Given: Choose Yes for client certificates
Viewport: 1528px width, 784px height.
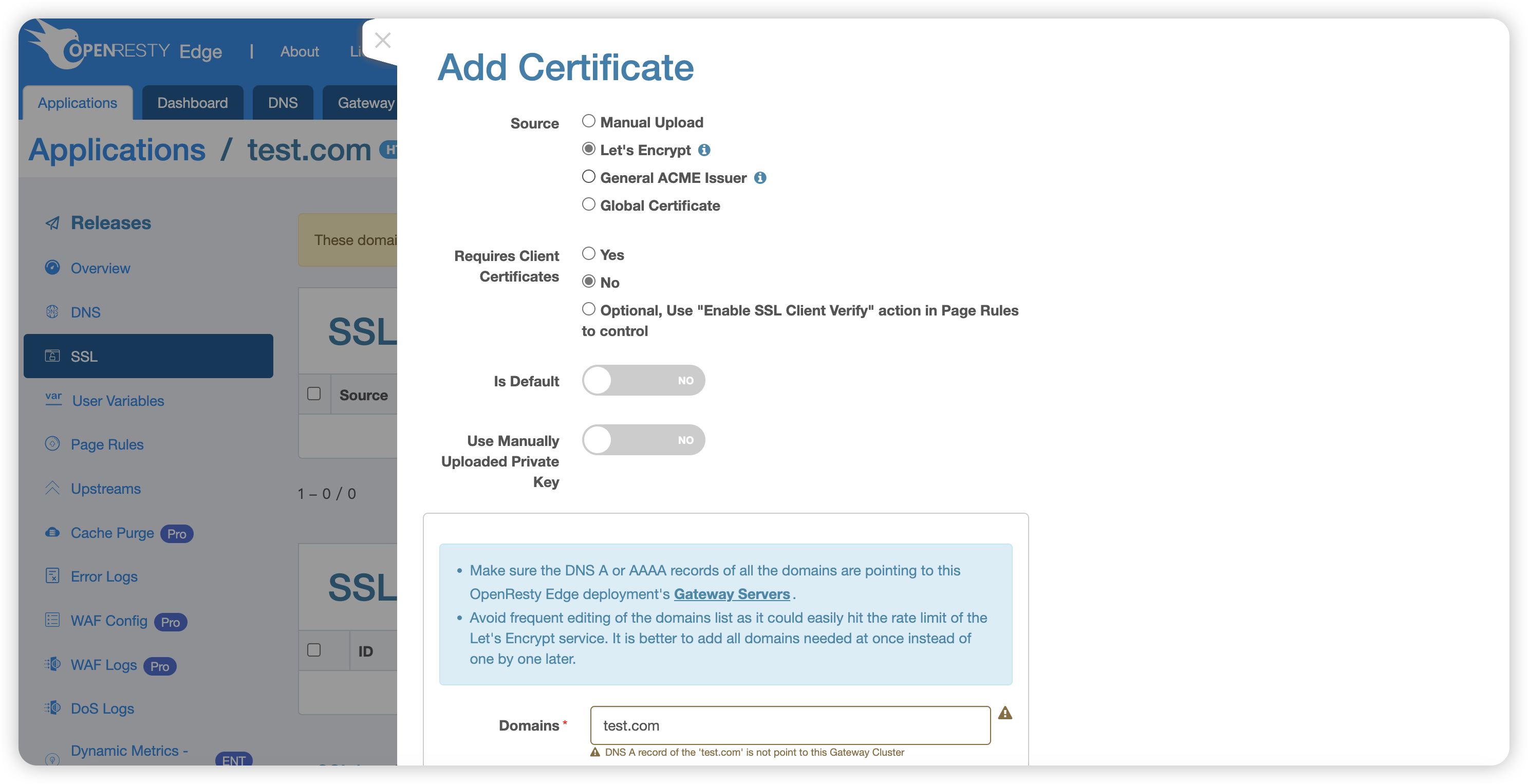Looking at the screenshot, I should tap(588, 254).
